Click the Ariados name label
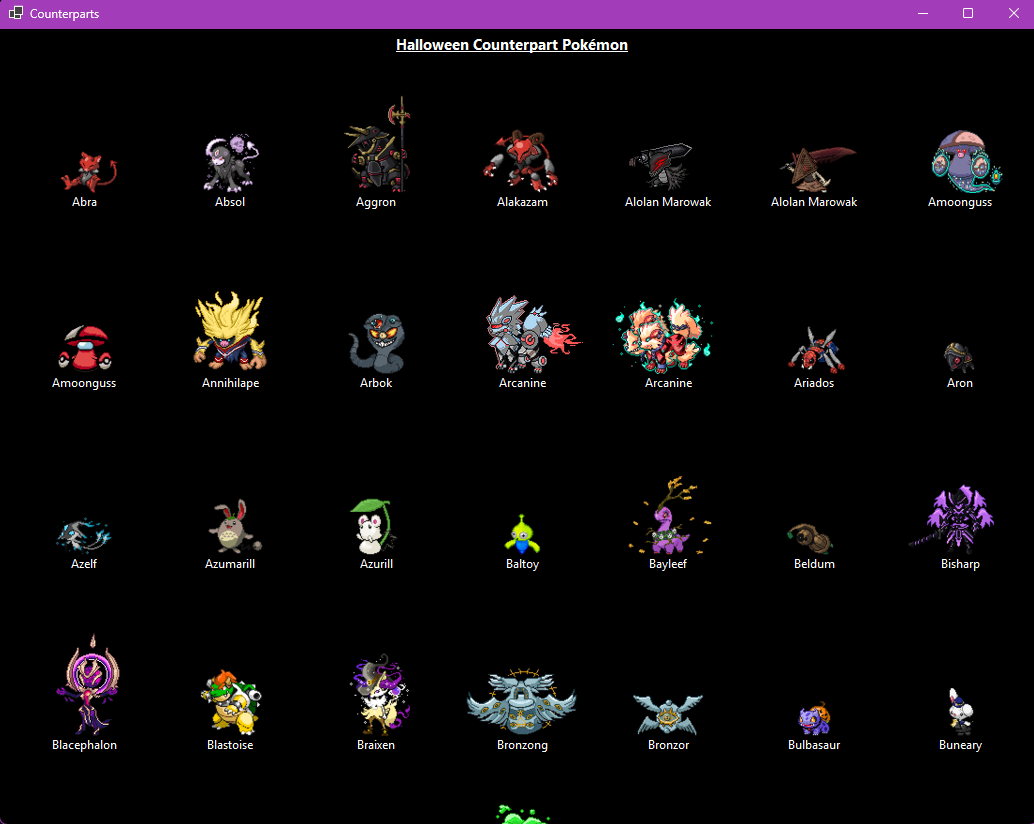1034x824 pixels. (x=814, y=383)
